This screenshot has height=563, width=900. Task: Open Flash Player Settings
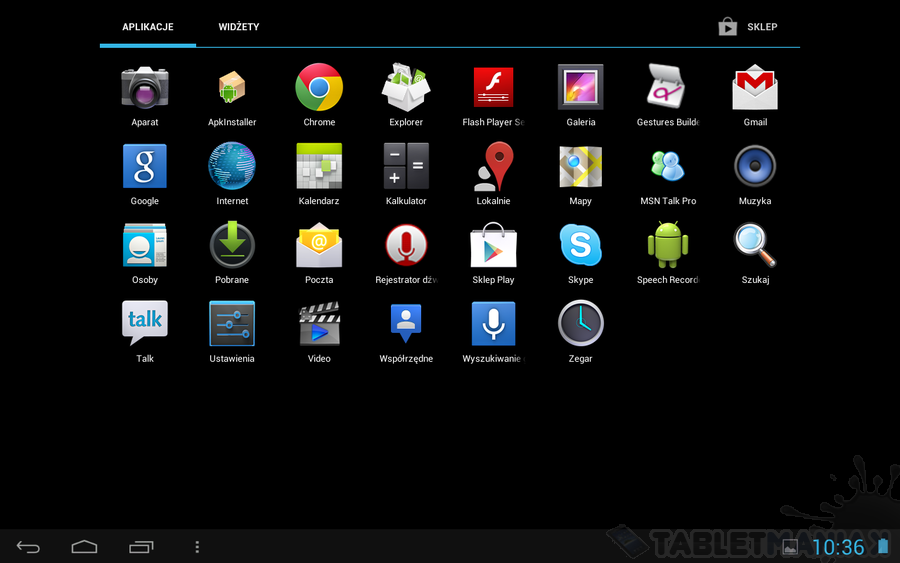pyautogui.click(x=493, y=87)
